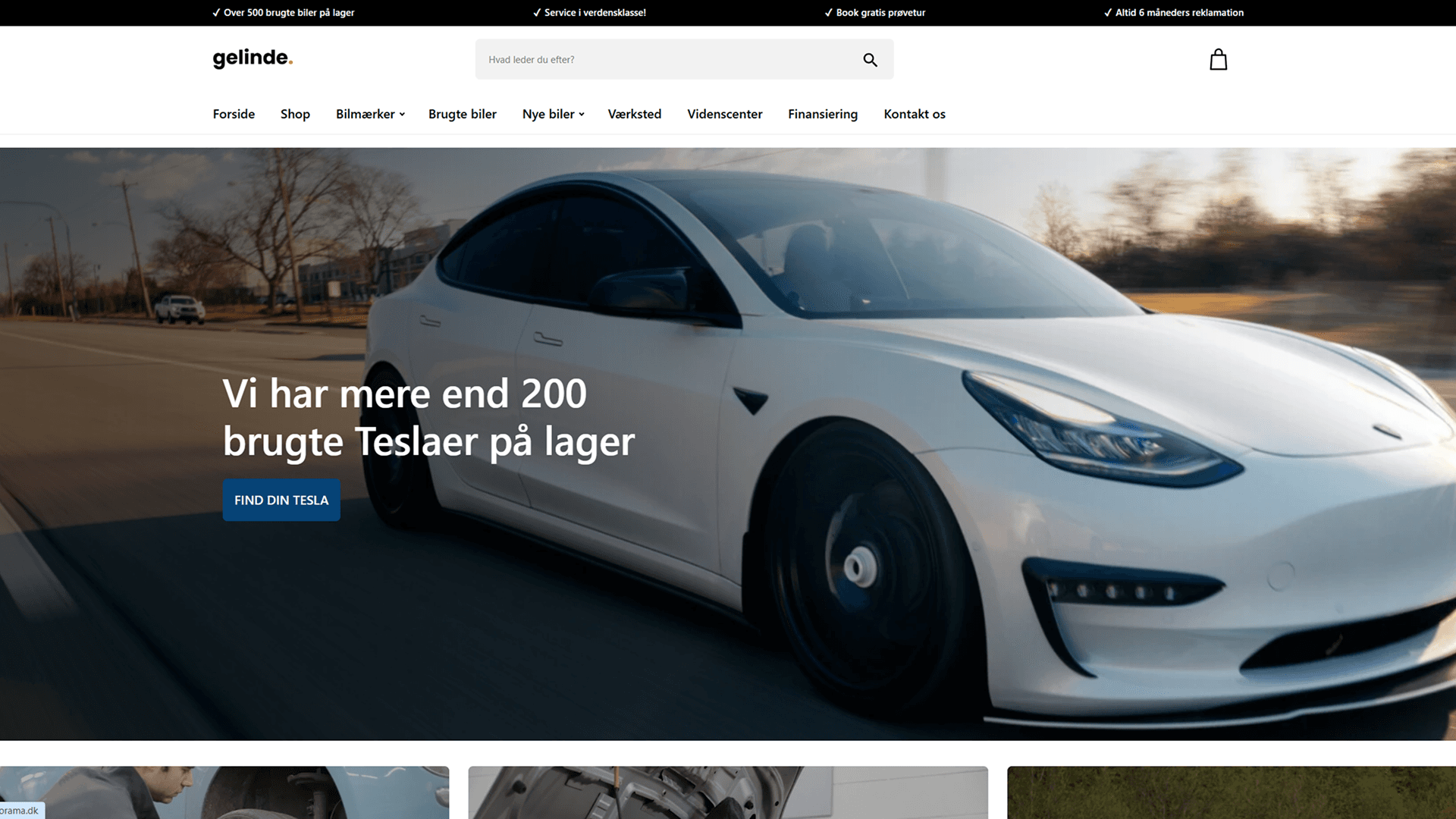Navigate to Værksted

pos(635,114)
